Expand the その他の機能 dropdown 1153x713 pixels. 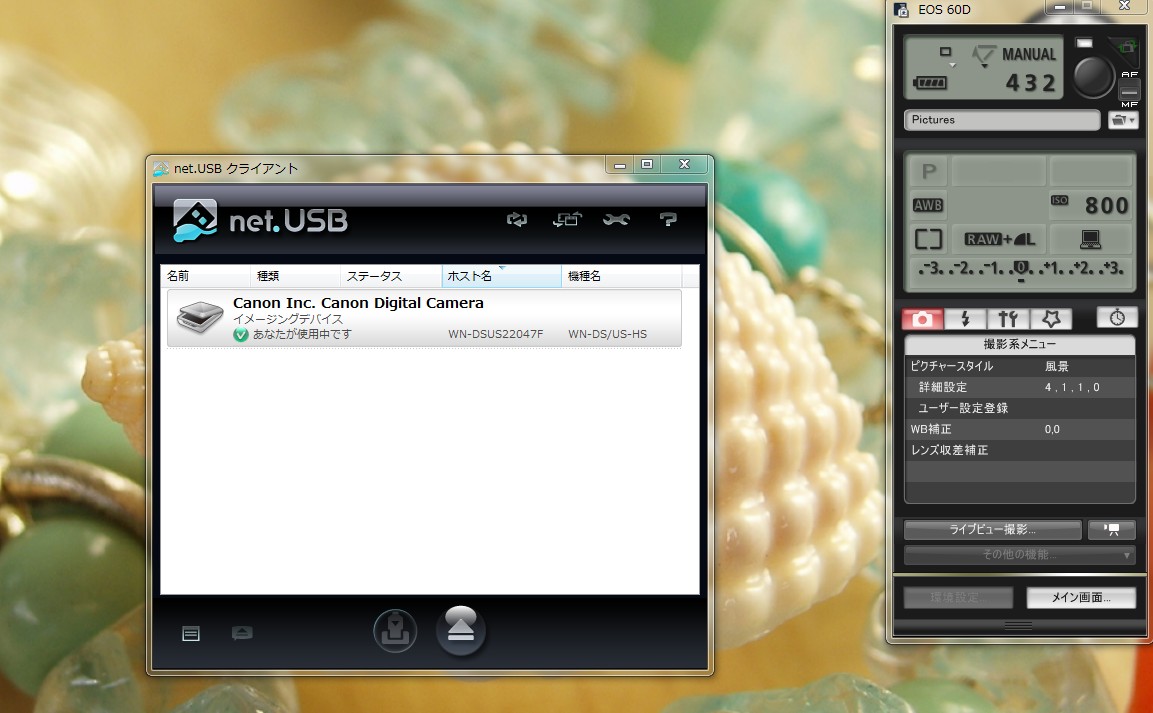pyautogui.click(x=1019, y=555)
